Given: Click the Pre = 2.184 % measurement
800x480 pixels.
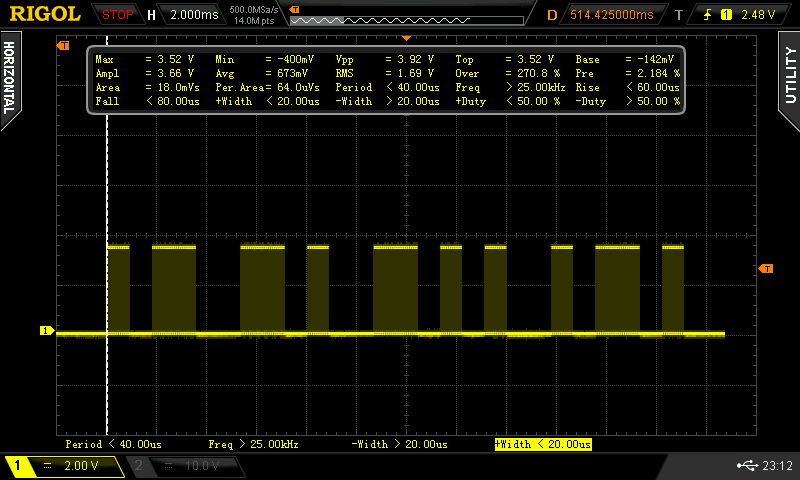Looking at the screenshot, I should [x=628, y=73].
